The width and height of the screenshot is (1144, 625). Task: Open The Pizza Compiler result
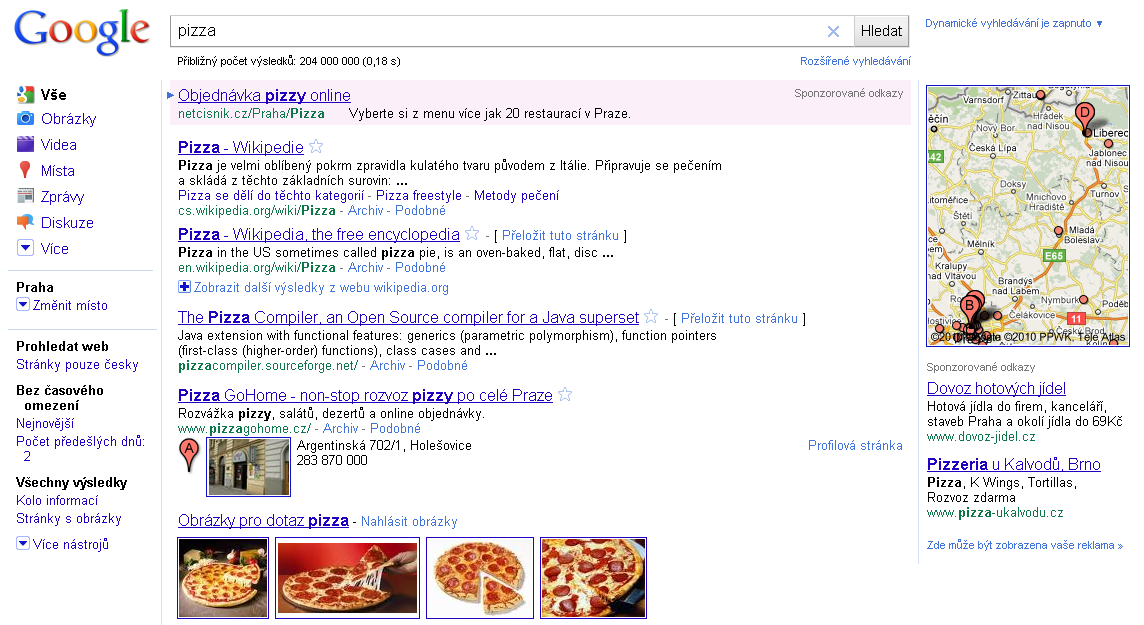point(409,317)
